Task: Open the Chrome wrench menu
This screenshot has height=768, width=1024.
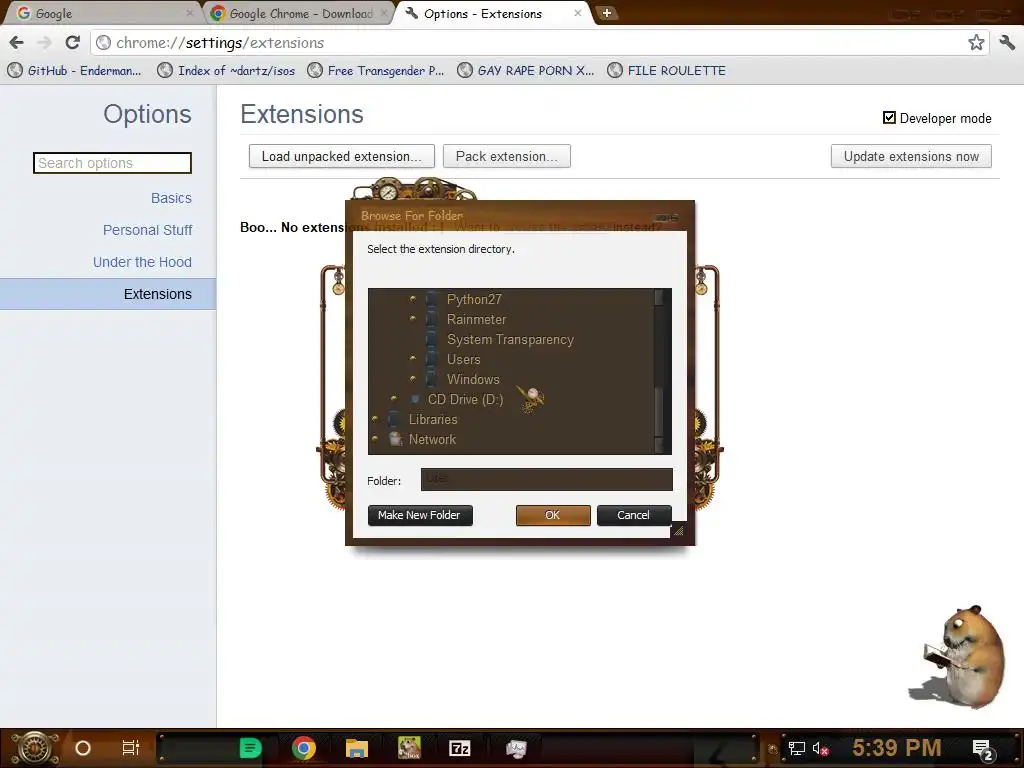Action: [x=1007, y=43]
